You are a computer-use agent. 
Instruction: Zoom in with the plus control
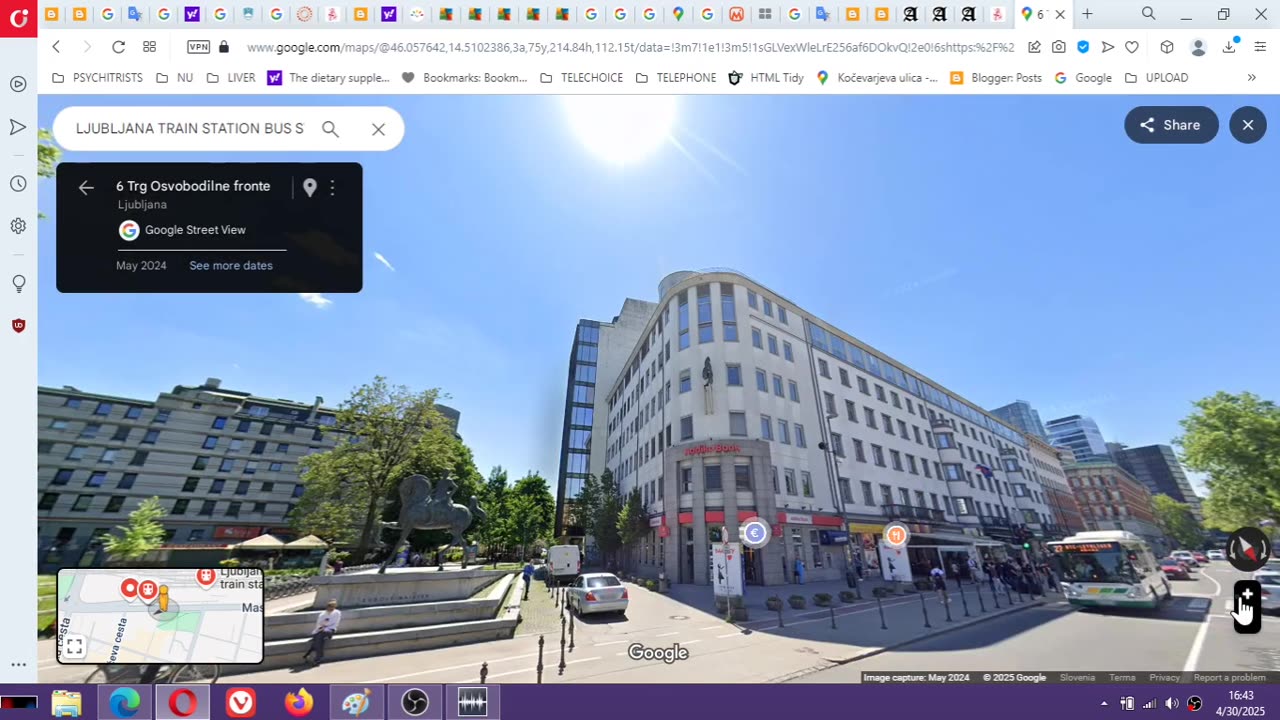pos(1247,595)
